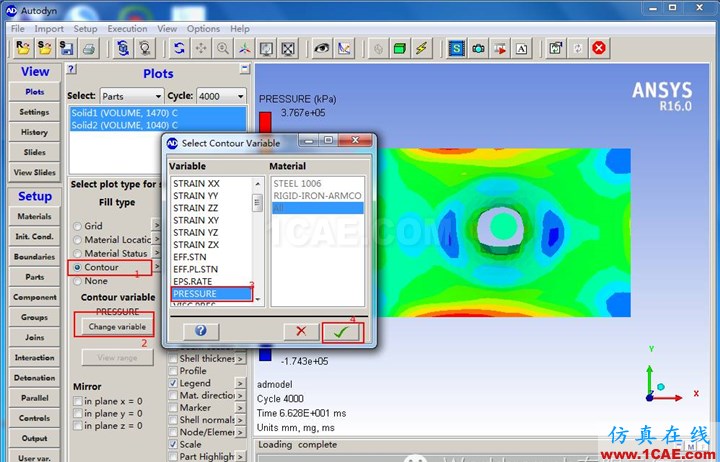Image resolution: width=720 pixels, height=462 pixels.
Task: Select the Grid fill type radio
Action: (78, 226)
